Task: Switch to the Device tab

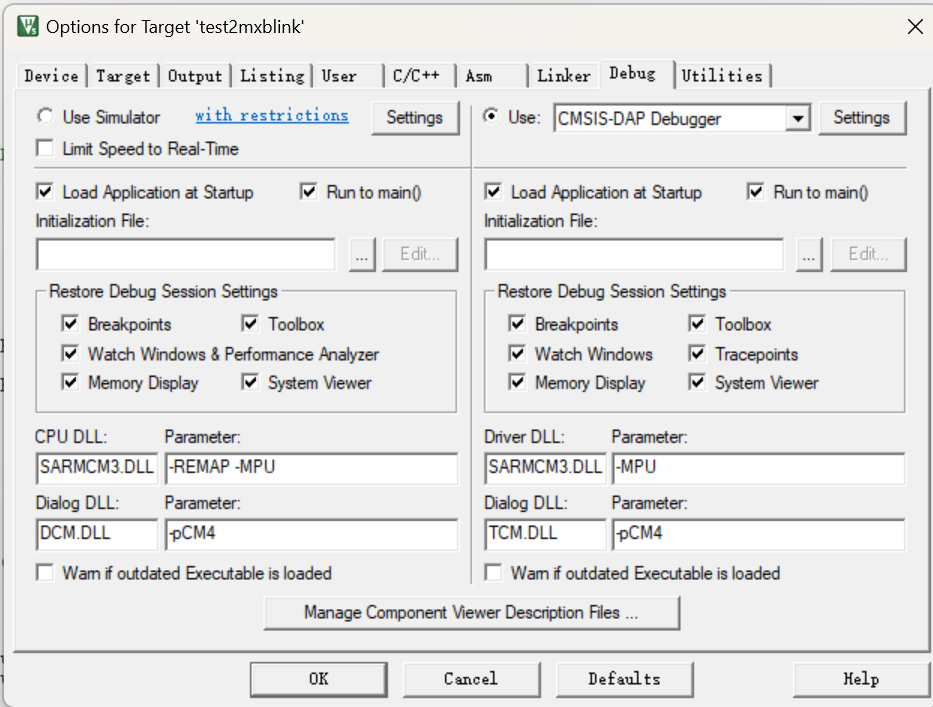Action: pyautogui.click(x=51, y=76)
